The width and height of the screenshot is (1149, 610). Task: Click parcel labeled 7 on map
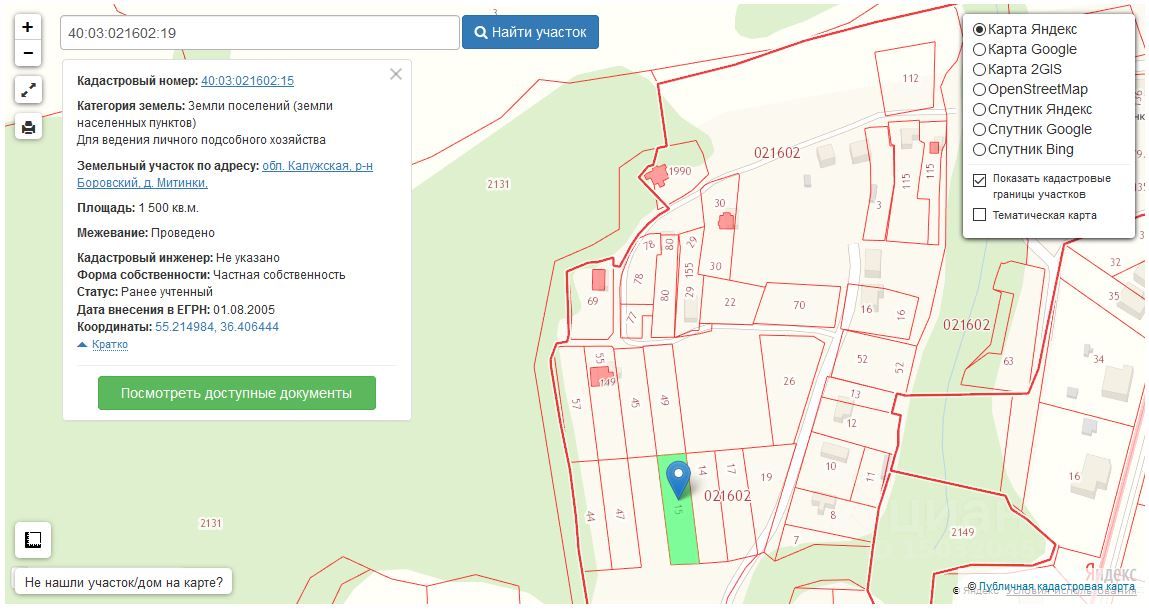tap(797, 540)
